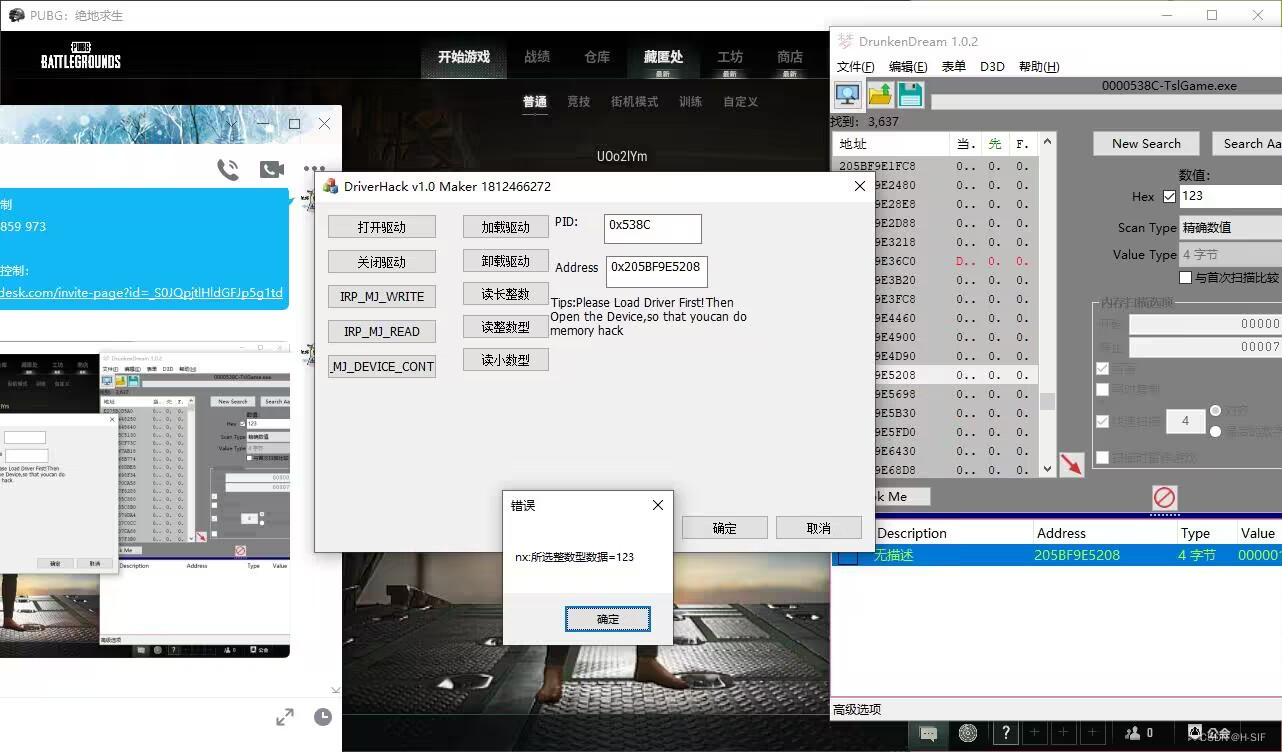Start a video call in chat window
The height and width of the screenshot is (752, 1282).
pos(272,169)
